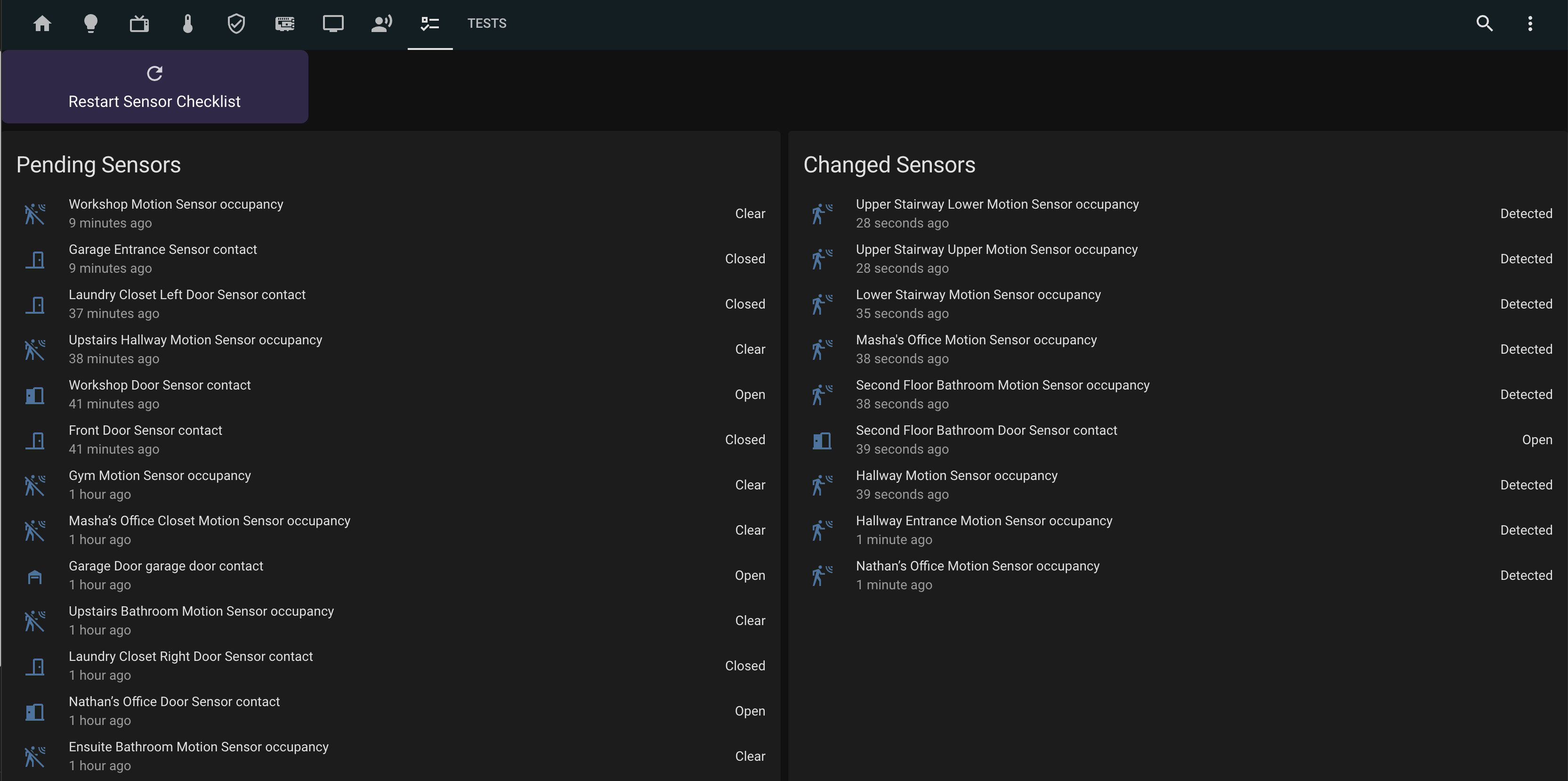
Task: Switch to the monitor display tab
Action: (x=333, y=24)
